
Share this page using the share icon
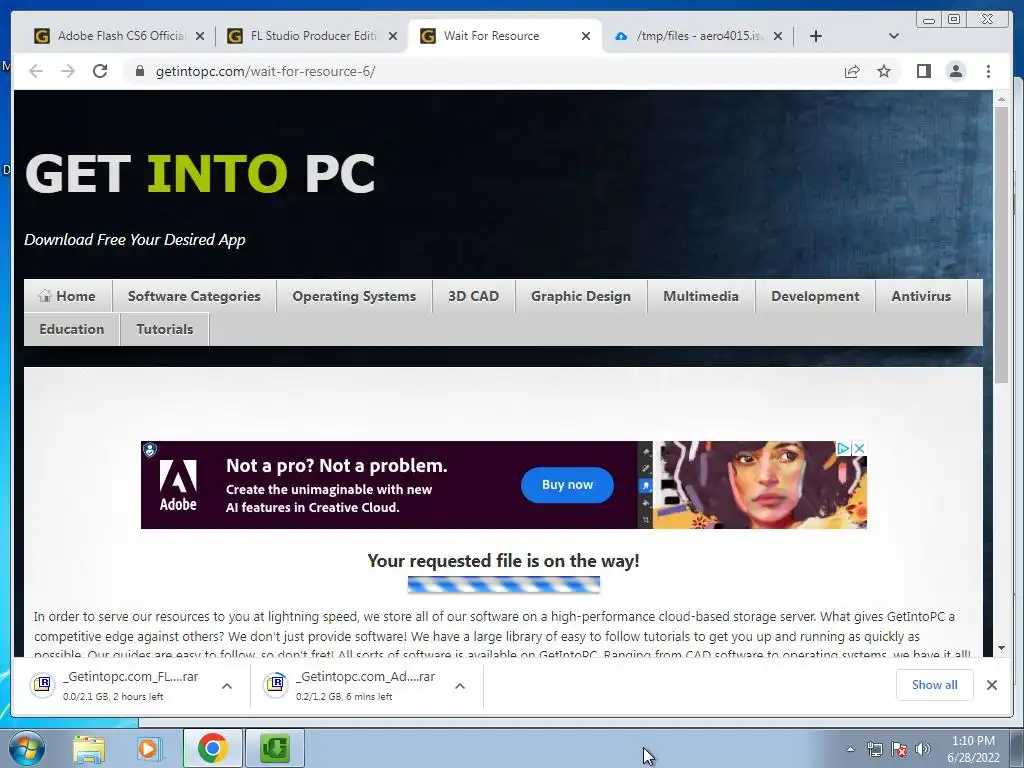click(x=852, y=71)
